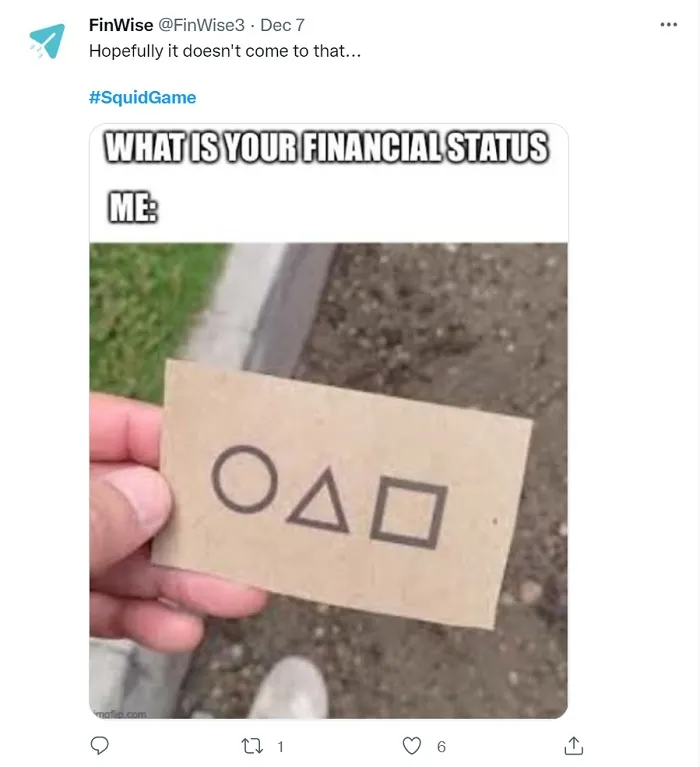700x767 pixels.
Task: Click the 'ME:' caption in the meme
Action: [133, 207]
